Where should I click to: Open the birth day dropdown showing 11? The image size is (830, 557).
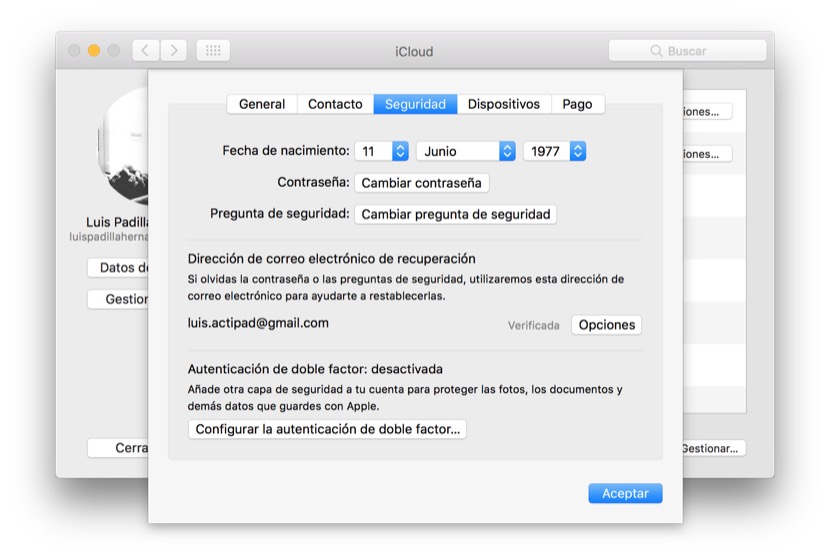[381, 151]
